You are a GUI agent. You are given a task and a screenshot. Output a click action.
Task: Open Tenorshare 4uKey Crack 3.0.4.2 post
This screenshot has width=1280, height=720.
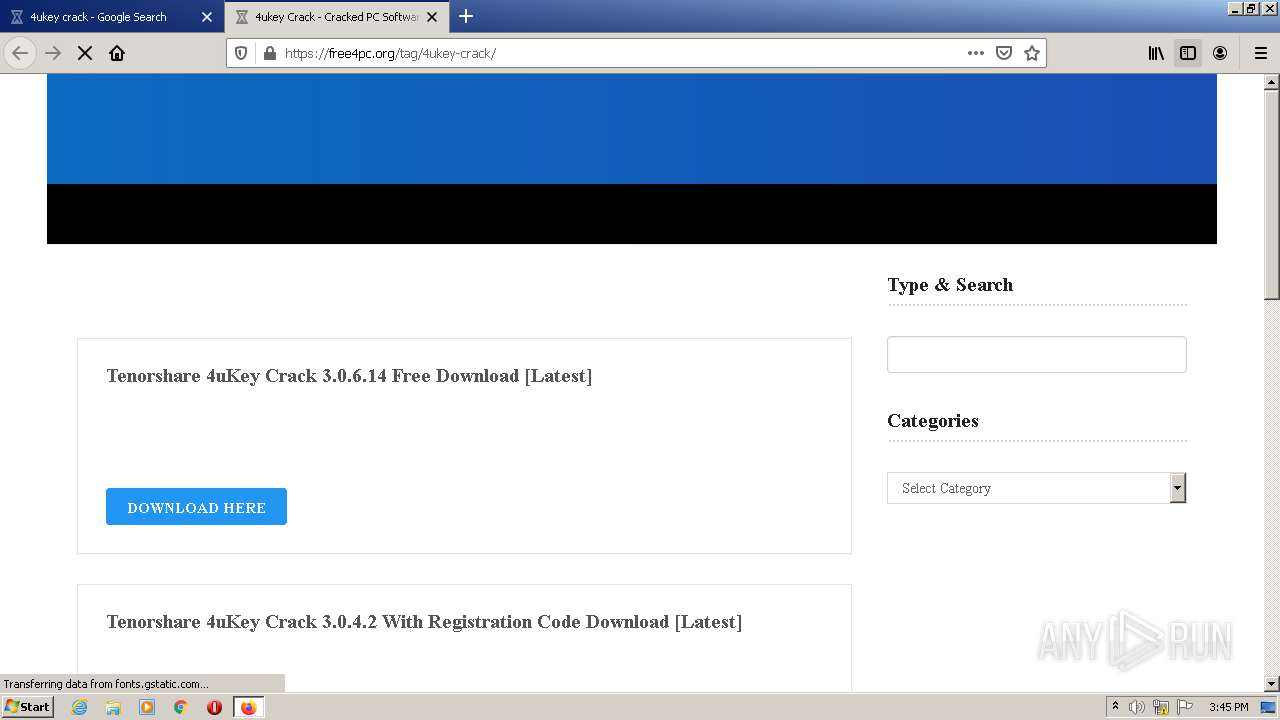[424, 622]
